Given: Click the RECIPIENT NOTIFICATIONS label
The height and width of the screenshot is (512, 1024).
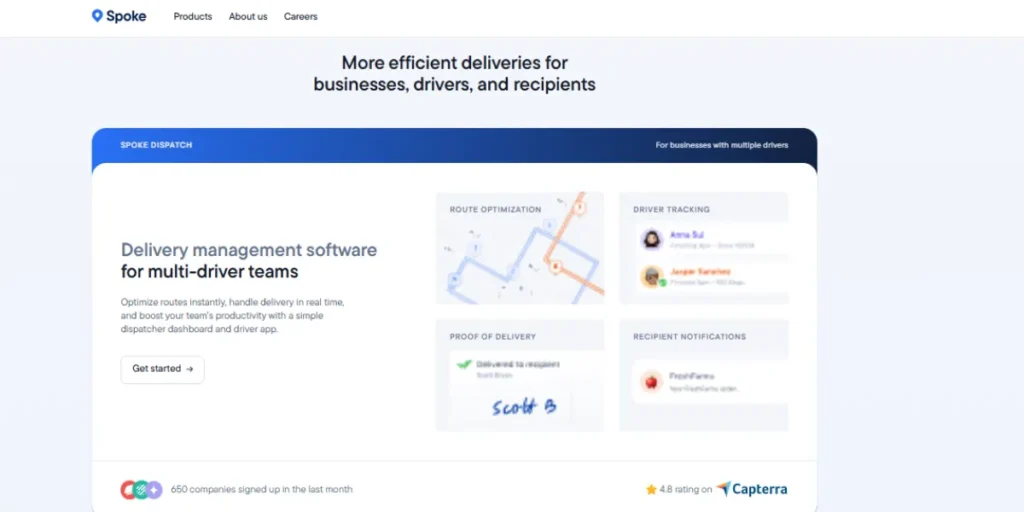Looking at the screenshot, I should (689, 337).
